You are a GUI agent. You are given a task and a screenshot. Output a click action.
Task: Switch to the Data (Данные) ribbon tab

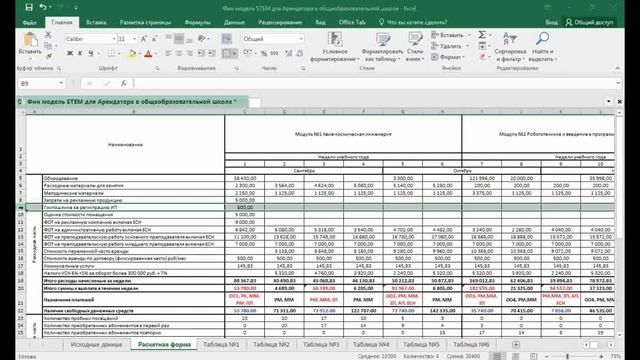click(234, 22)
